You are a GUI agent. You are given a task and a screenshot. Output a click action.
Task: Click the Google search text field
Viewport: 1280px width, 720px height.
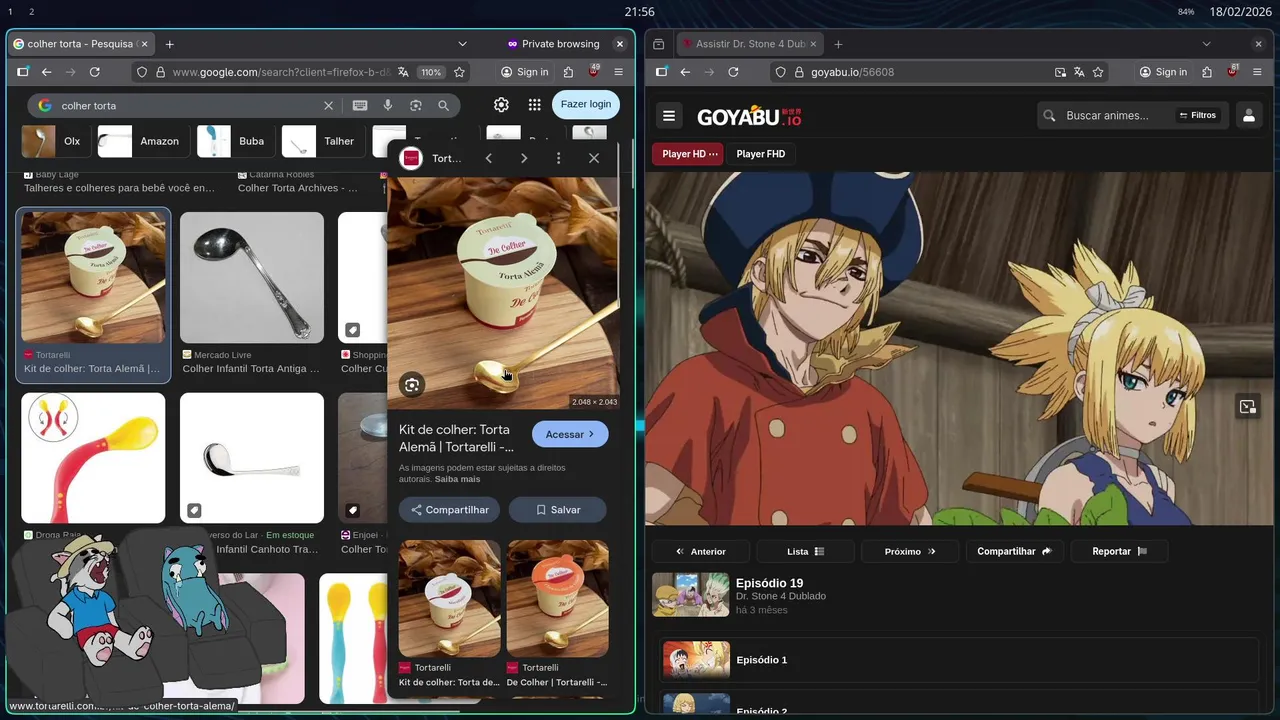(188, 105)
